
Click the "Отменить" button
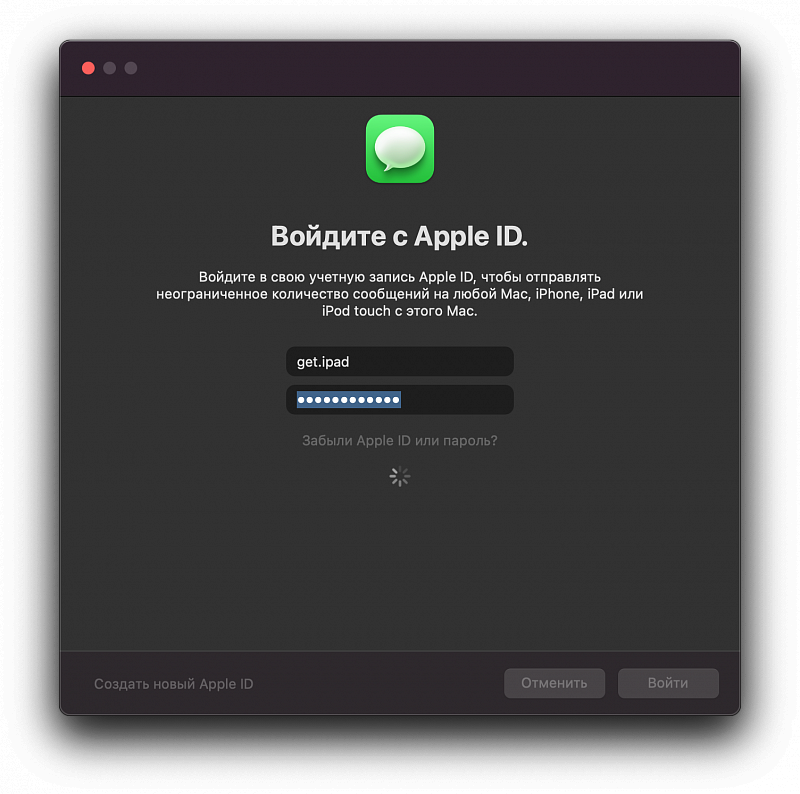pos(554,683)
